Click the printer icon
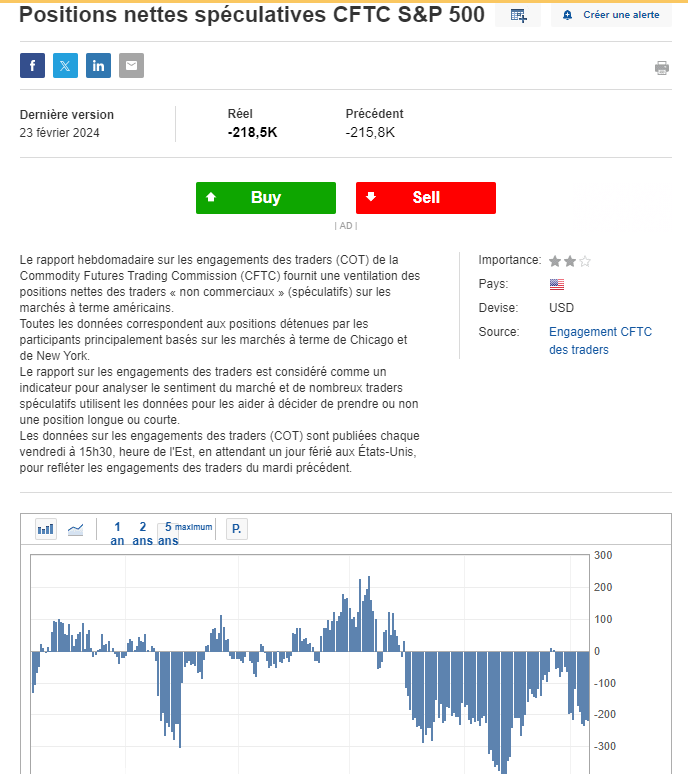The height and width of the screenshot is (774, 688). click(662, 68)
